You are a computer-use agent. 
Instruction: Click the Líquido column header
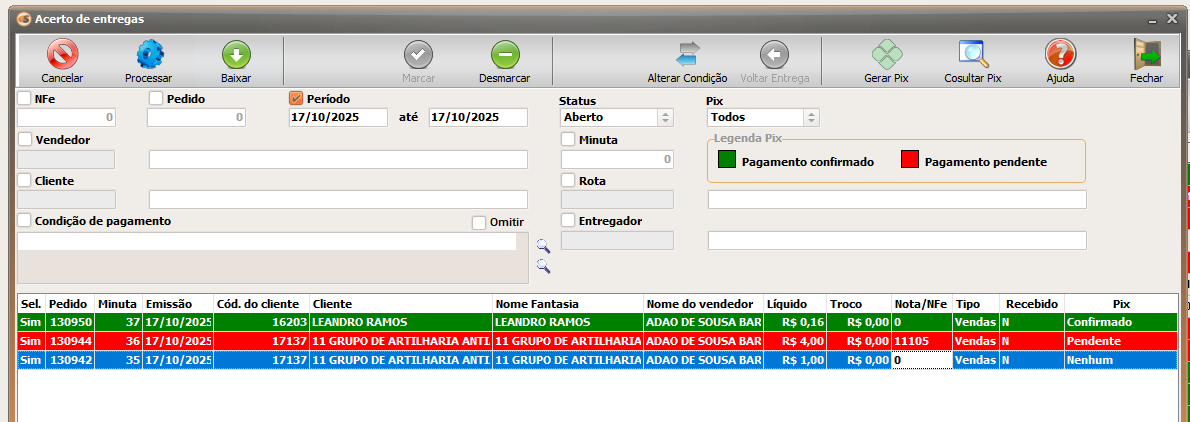(x=794, y=303)
